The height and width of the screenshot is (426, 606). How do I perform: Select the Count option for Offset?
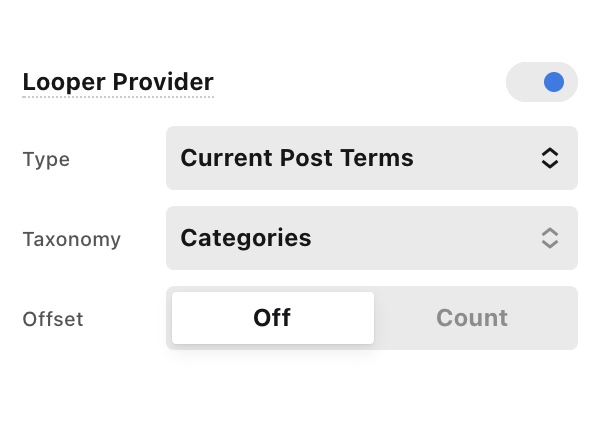pos(472,318)
